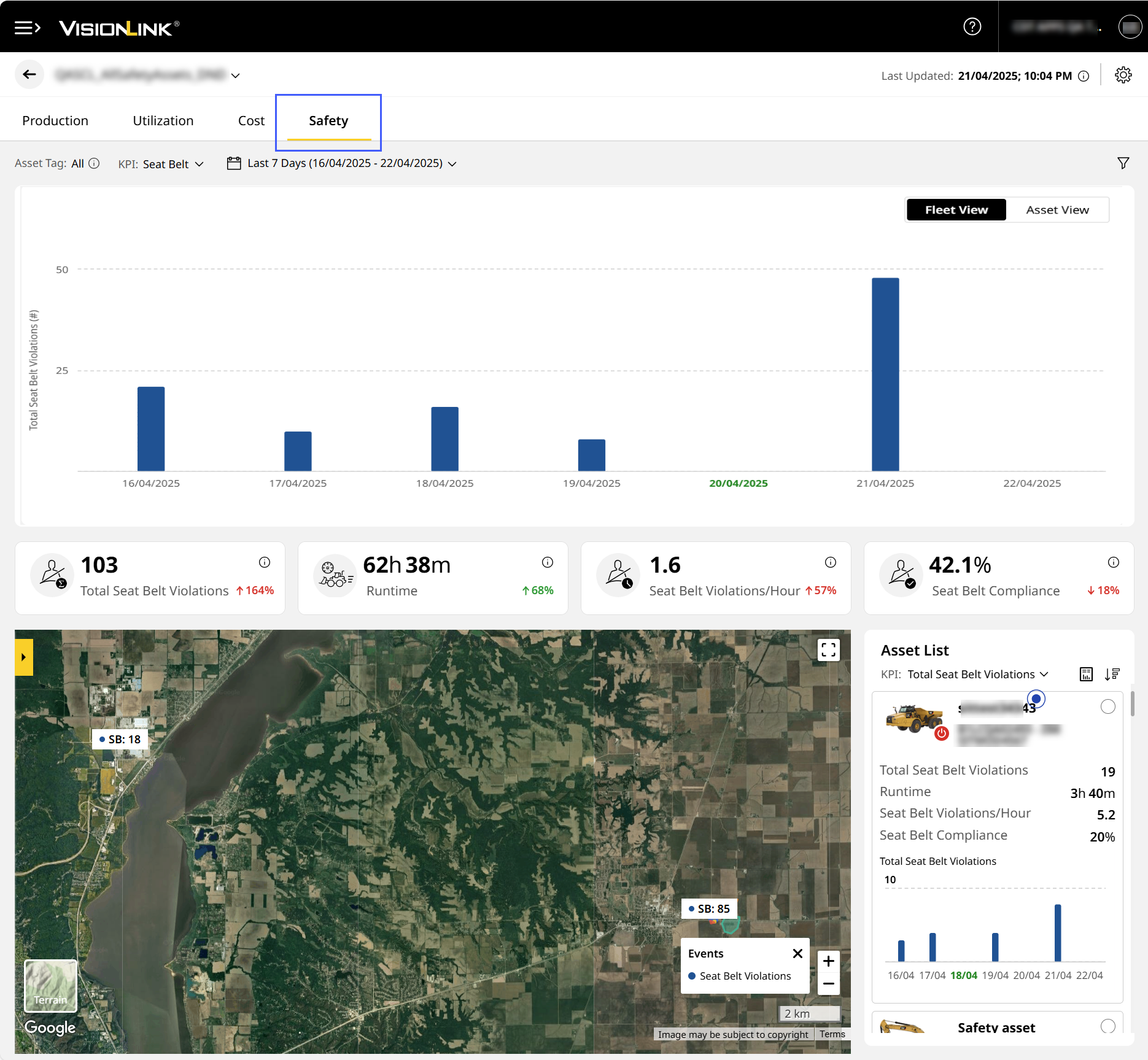Zoom in on the map

point(828,961)
